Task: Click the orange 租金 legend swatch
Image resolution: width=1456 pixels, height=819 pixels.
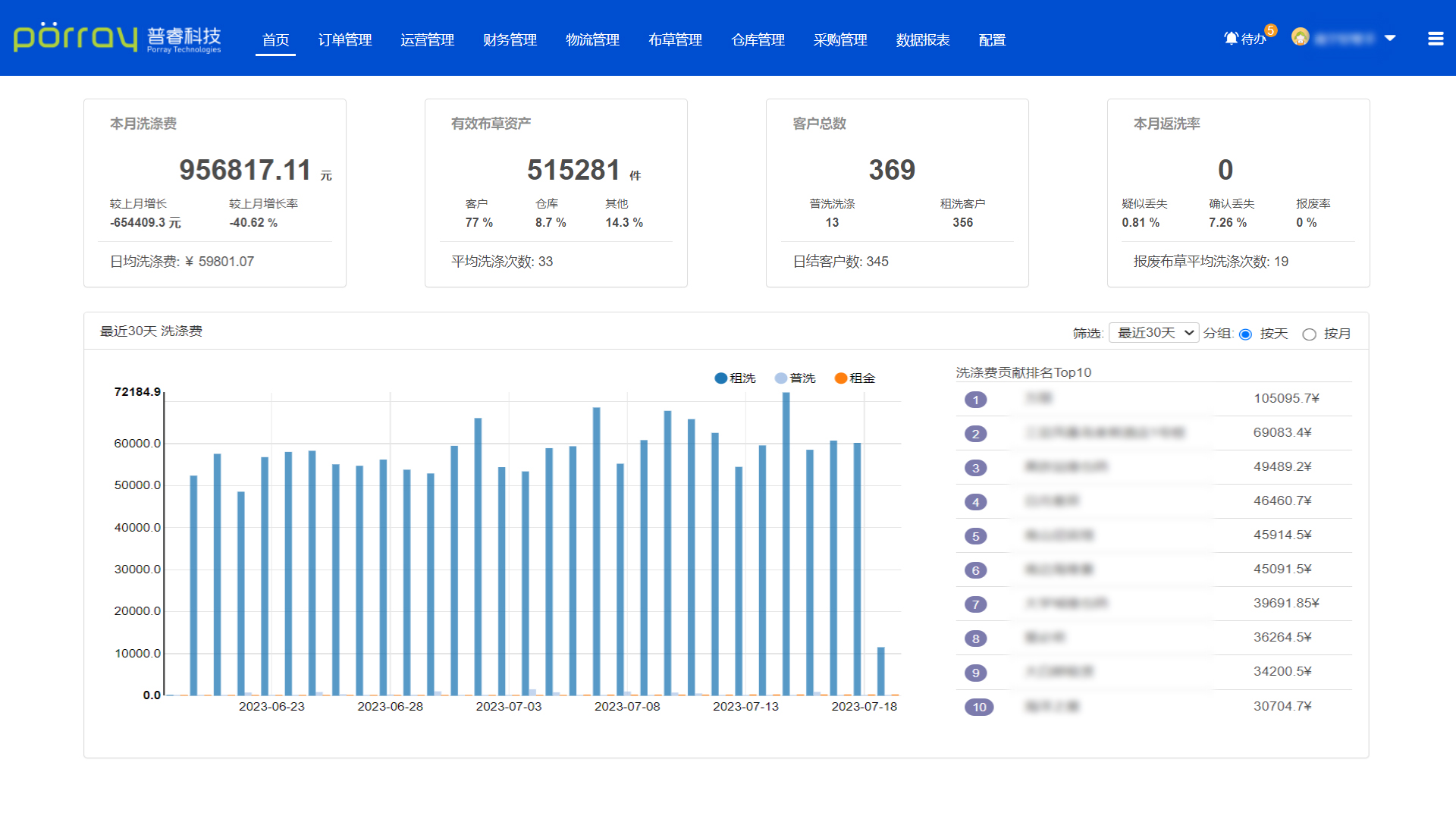Action: [x=840, y=378]
